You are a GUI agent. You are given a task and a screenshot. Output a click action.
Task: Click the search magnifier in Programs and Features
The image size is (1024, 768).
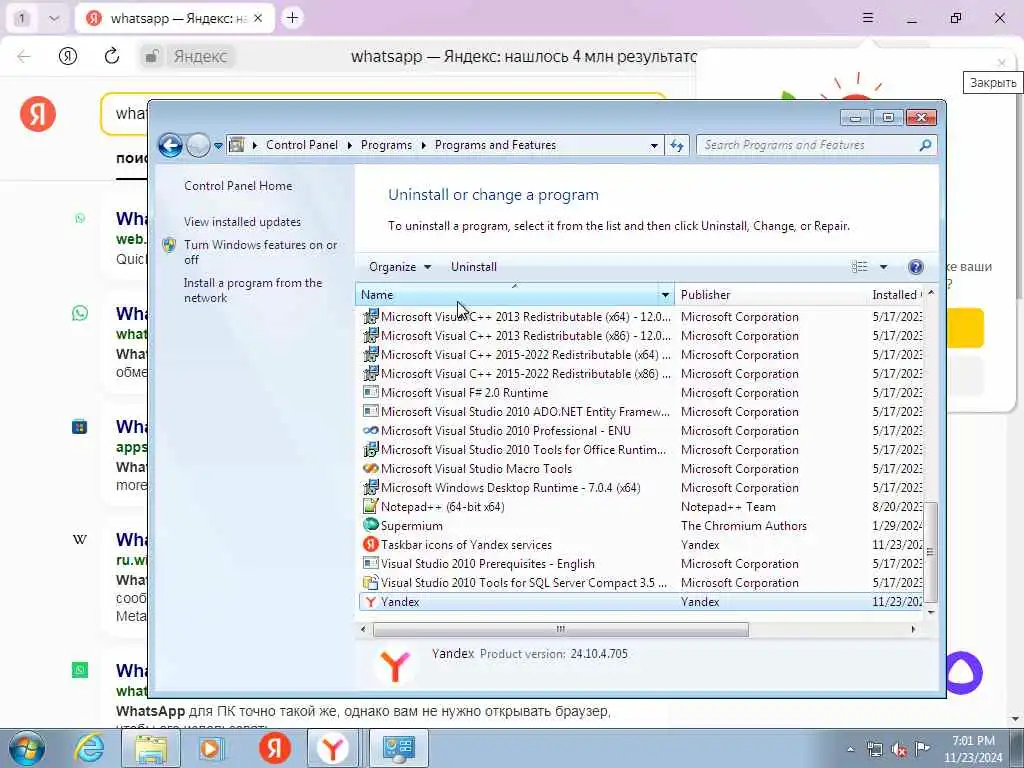pyautogui.click(x=925, y=145)
